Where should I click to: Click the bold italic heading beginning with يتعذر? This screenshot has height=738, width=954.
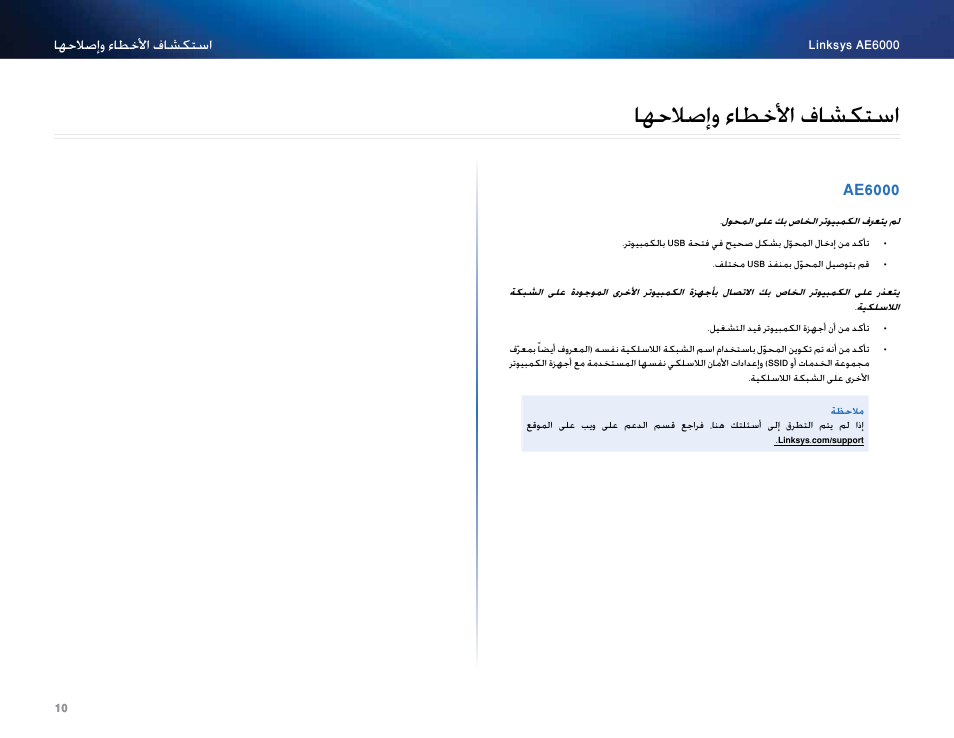[705, 299]
